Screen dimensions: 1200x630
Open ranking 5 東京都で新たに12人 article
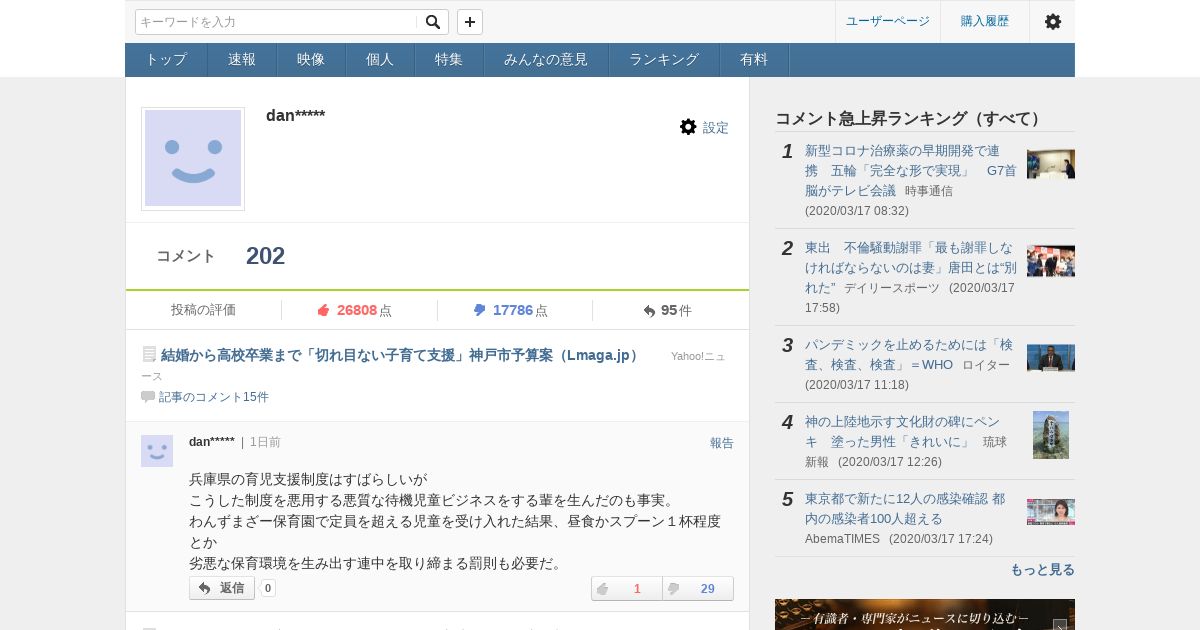905,509
